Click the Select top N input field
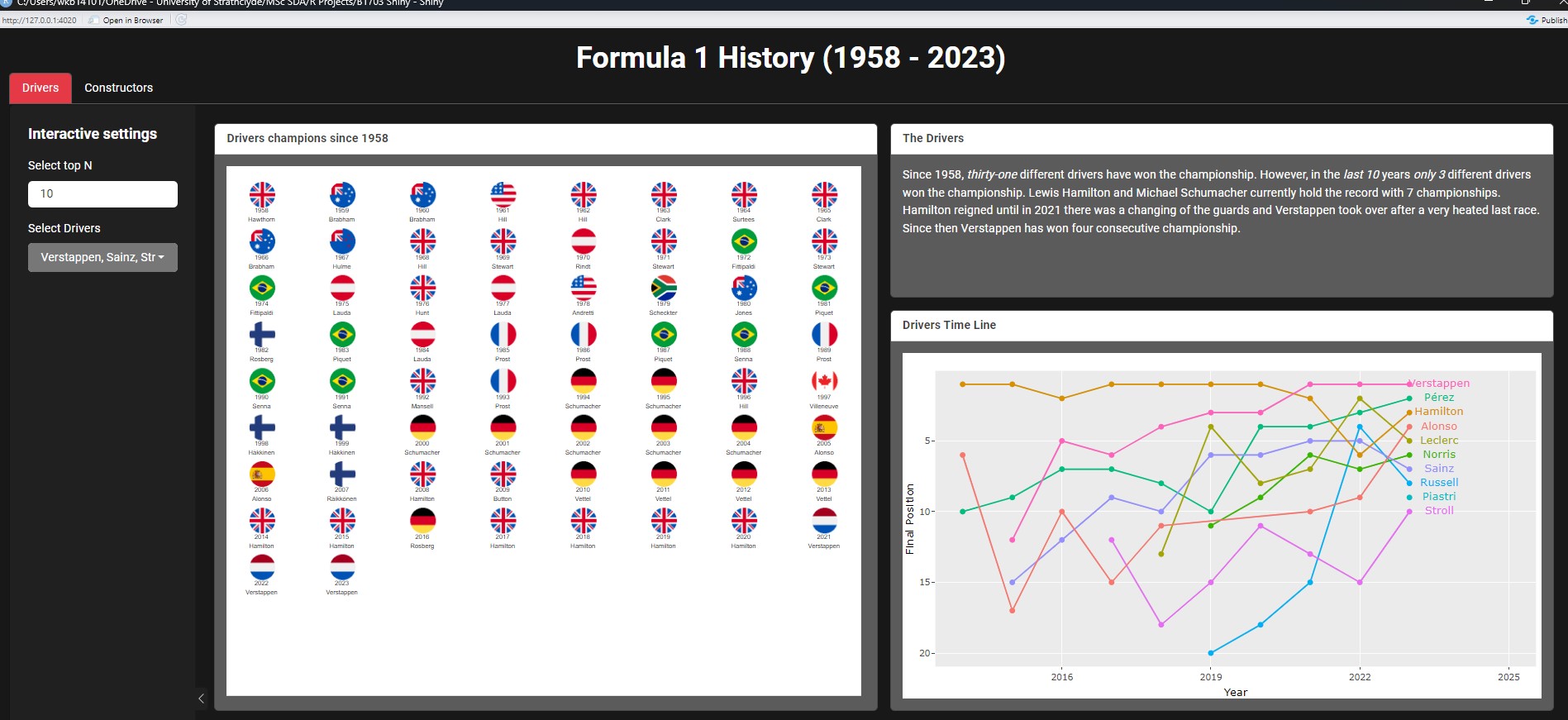The height and width of the screenshot is (720, 1568). tap(102, 193)
